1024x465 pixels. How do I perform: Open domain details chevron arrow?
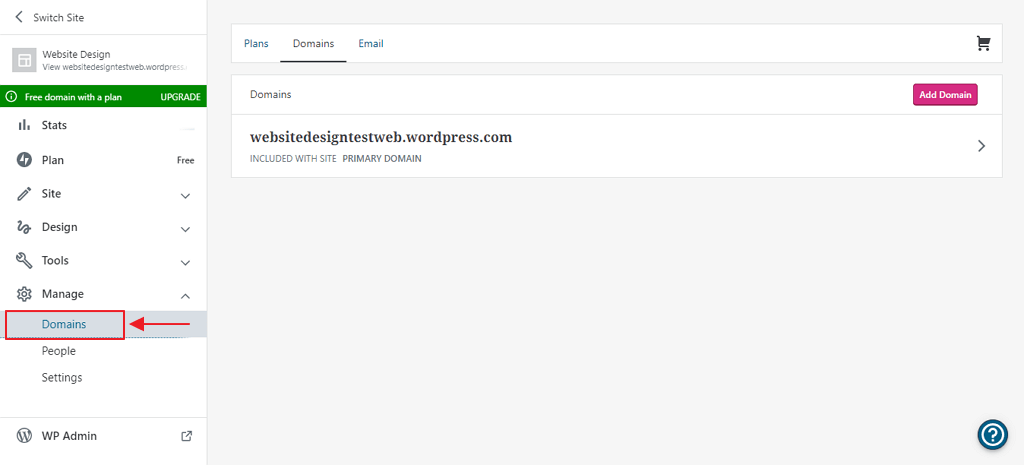pos(981,146)
